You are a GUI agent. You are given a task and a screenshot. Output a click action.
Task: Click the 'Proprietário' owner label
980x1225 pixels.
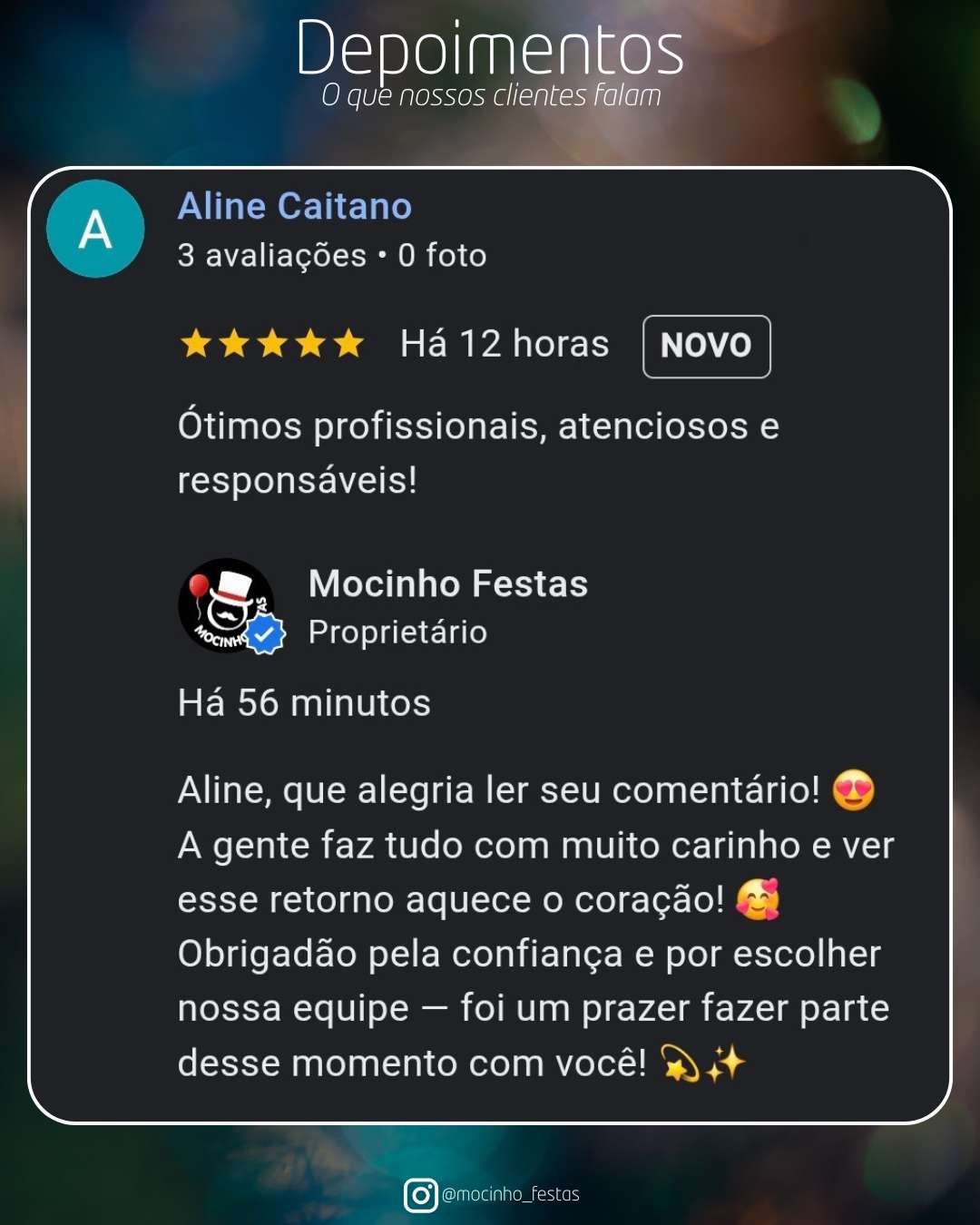click(397, 632)
